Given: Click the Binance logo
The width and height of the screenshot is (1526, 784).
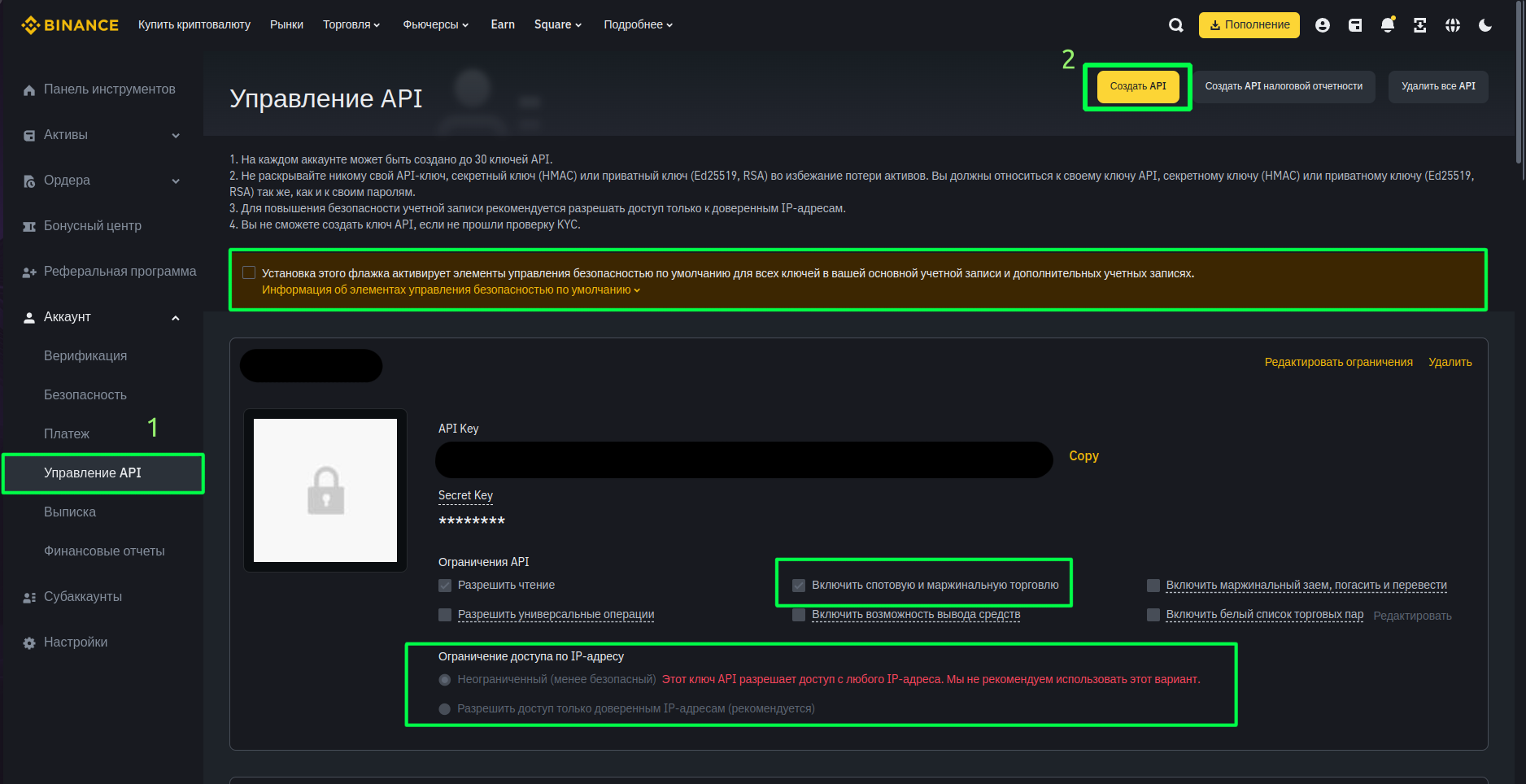Looking at the screenshot, I should pos(70,25).
